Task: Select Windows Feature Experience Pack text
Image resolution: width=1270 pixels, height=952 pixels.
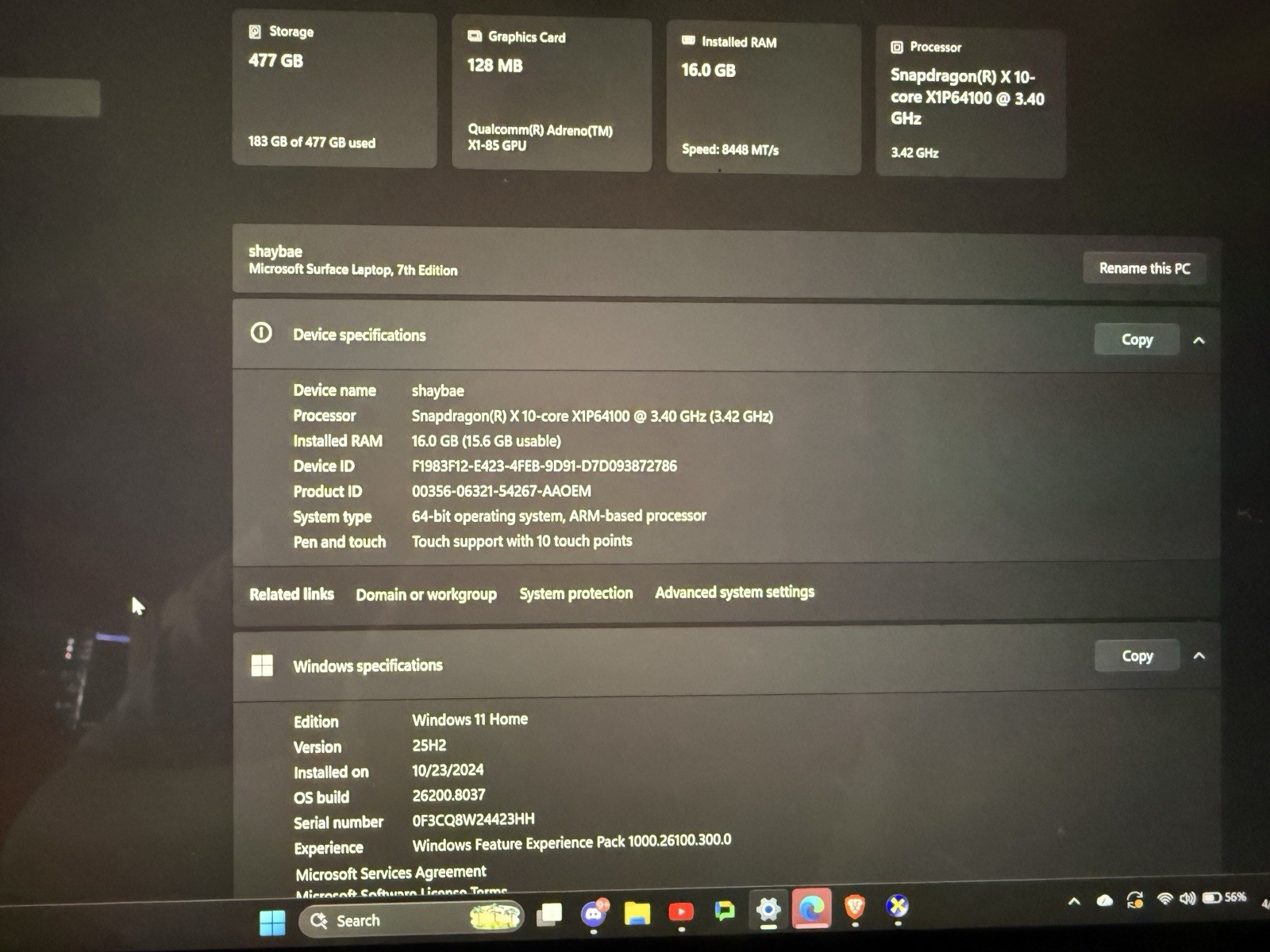Action: [571, 843]
